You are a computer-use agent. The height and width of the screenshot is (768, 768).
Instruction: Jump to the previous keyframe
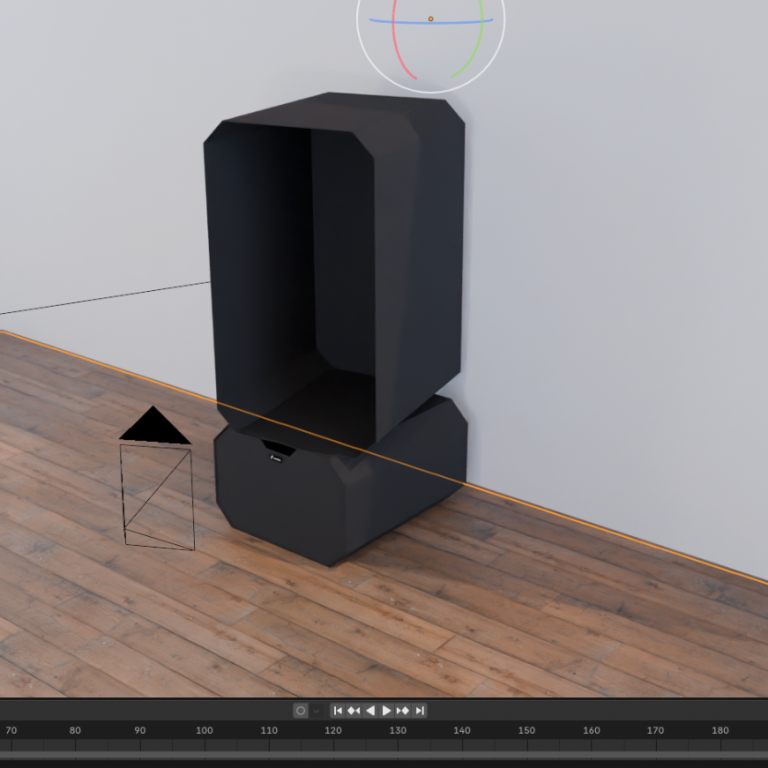coord(354,710)
